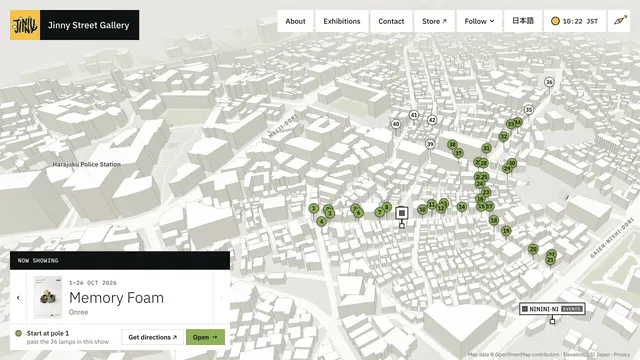Viewport: 640px width, 360px height.
Task: Open the About page
Action: tap(295, 21)
